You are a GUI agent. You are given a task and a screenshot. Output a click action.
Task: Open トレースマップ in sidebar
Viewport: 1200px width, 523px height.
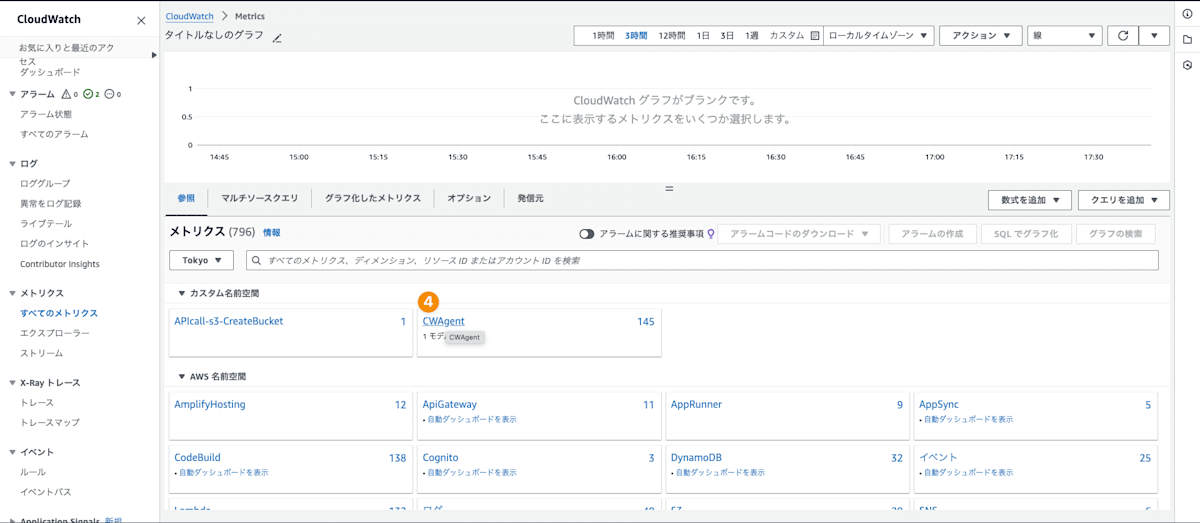click(x=50, y=422)
